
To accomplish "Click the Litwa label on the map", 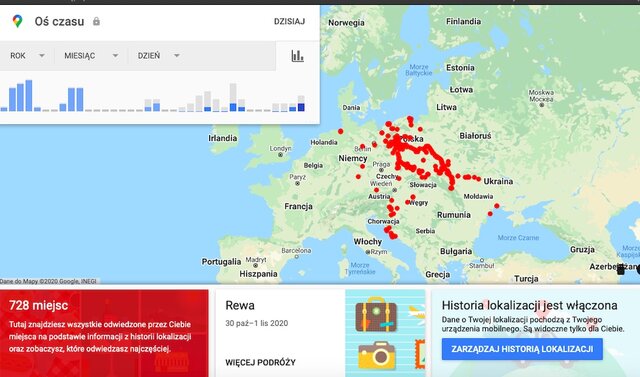I will click(446, 107).
